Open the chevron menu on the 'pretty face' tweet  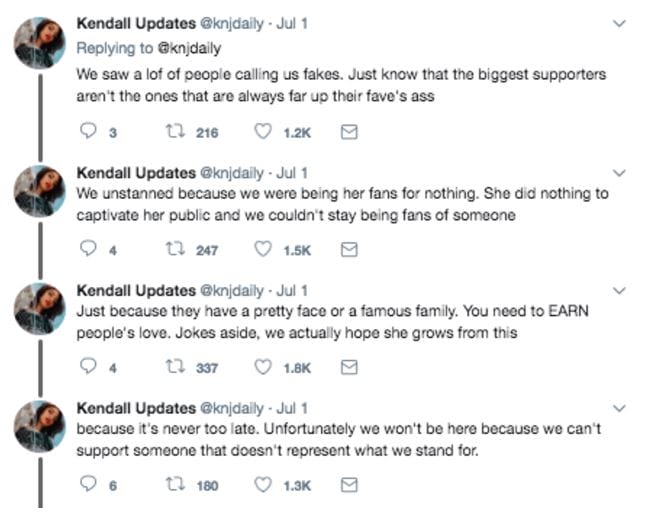click(620, 290)
